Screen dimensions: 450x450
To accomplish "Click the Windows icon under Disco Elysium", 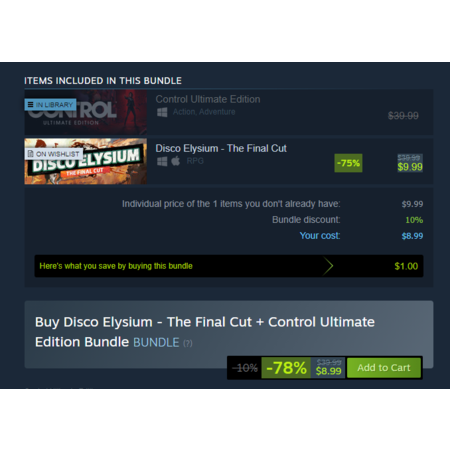I will point(162,161).
